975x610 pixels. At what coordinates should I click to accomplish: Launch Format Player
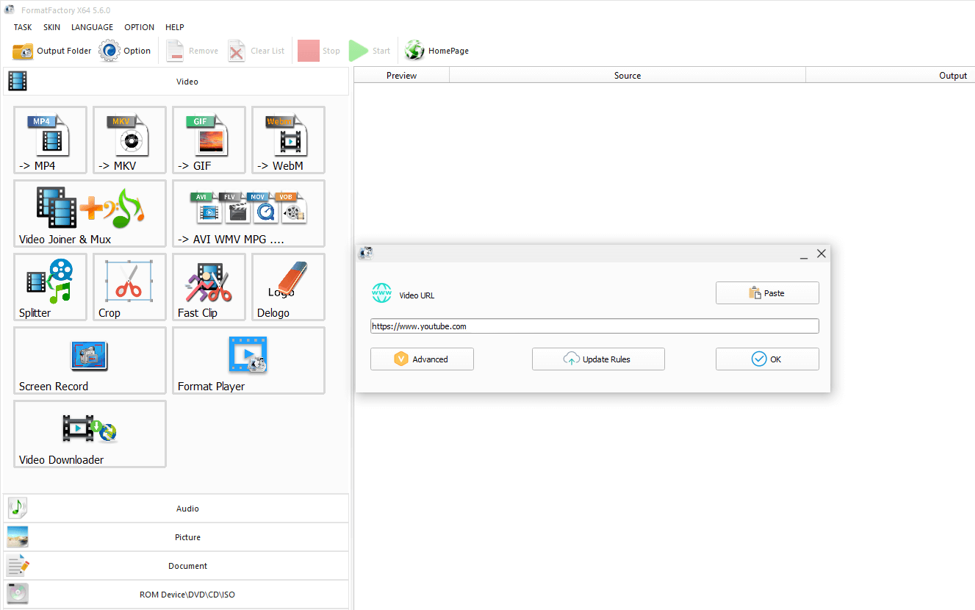point(249,361)
